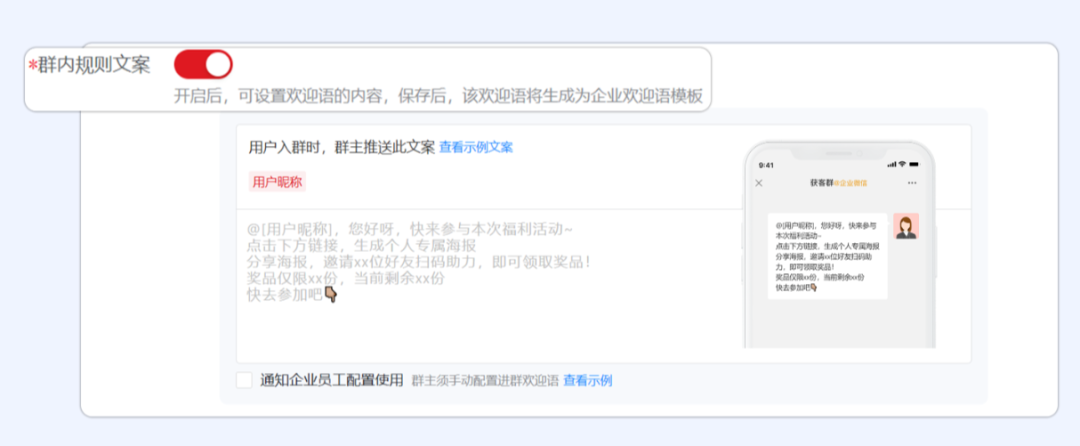Click the 用户入群时，群主推送此文案 heading
Image resolution: width=1080 pixels, height=446 pixels.
pyautogui.click(x=341, y=147)
